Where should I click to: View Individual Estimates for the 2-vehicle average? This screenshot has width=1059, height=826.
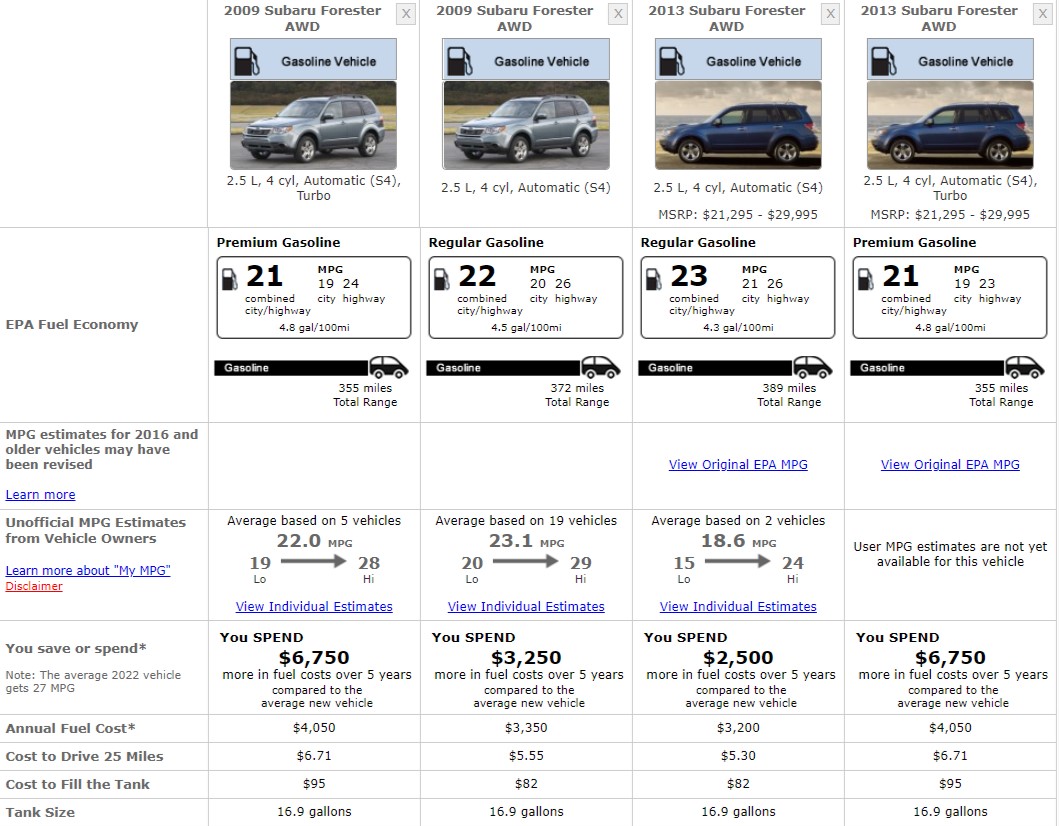click(x=738, y=606)
